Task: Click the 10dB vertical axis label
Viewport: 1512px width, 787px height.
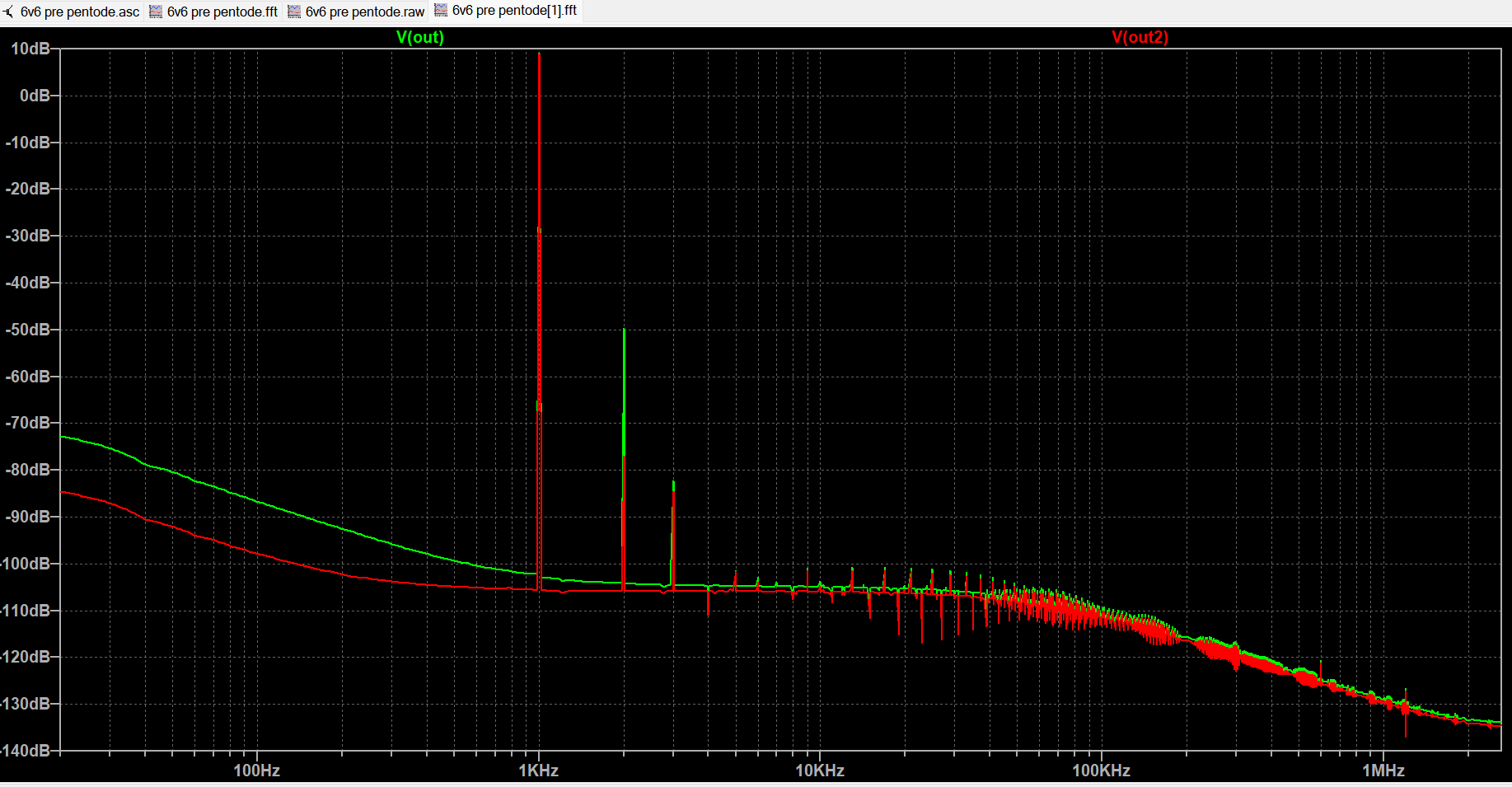Action: 30,49
